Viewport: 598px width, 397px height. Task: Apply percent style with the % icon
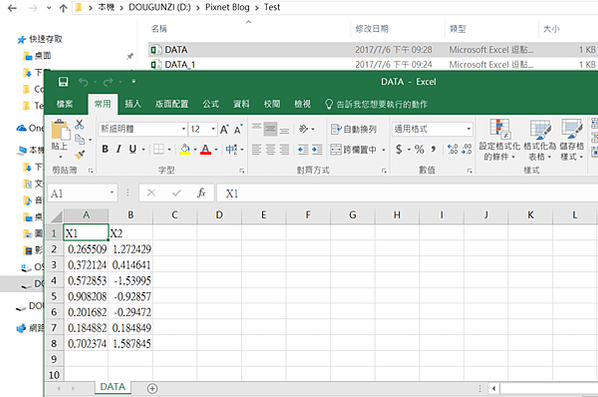click(x=419, y=149)
